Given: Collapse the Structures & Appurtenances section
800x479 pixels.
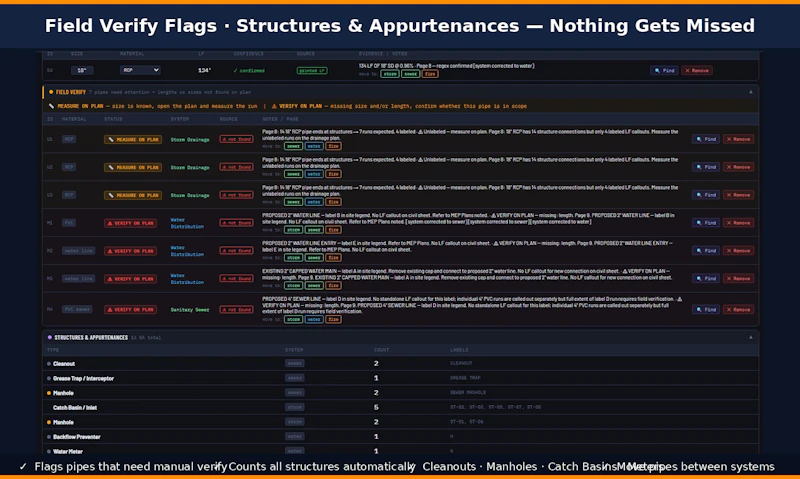Looking at the screenshot, I should pos(751,337).
